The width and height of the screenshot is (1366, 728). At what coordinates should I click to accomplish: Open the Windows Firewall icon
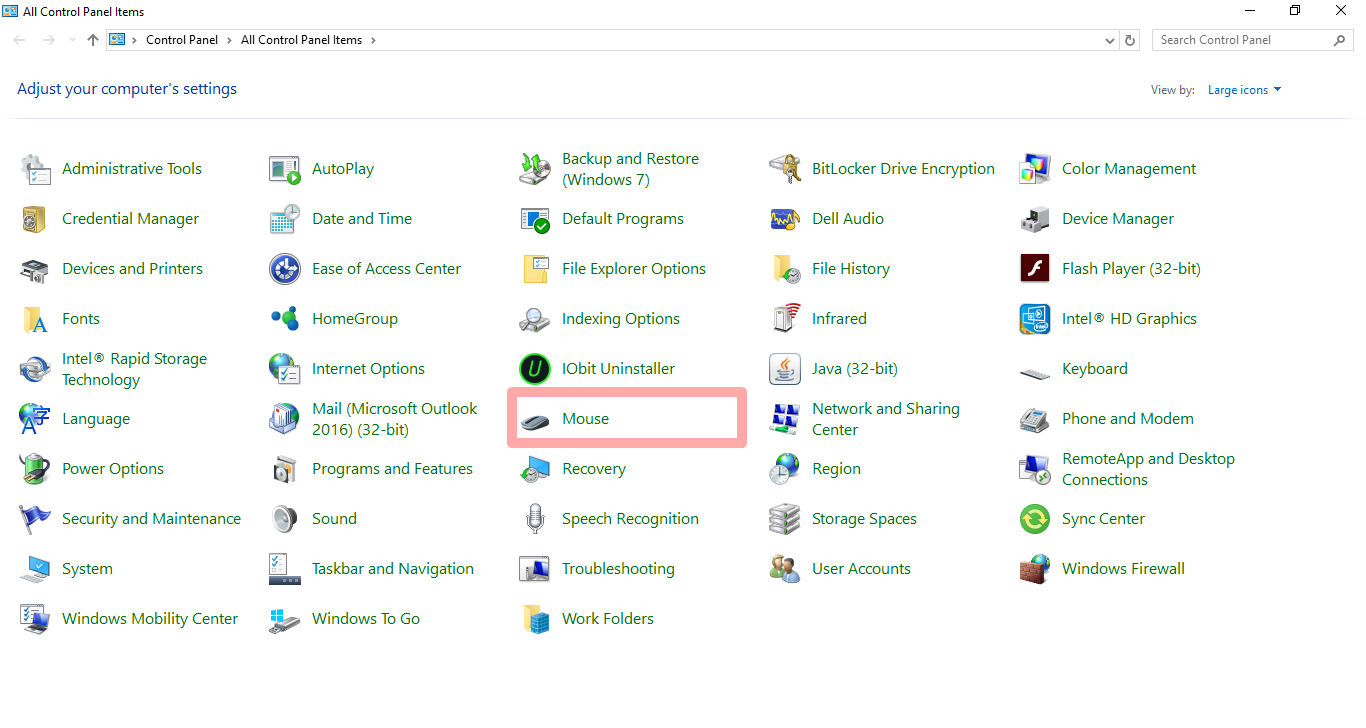1035,569
